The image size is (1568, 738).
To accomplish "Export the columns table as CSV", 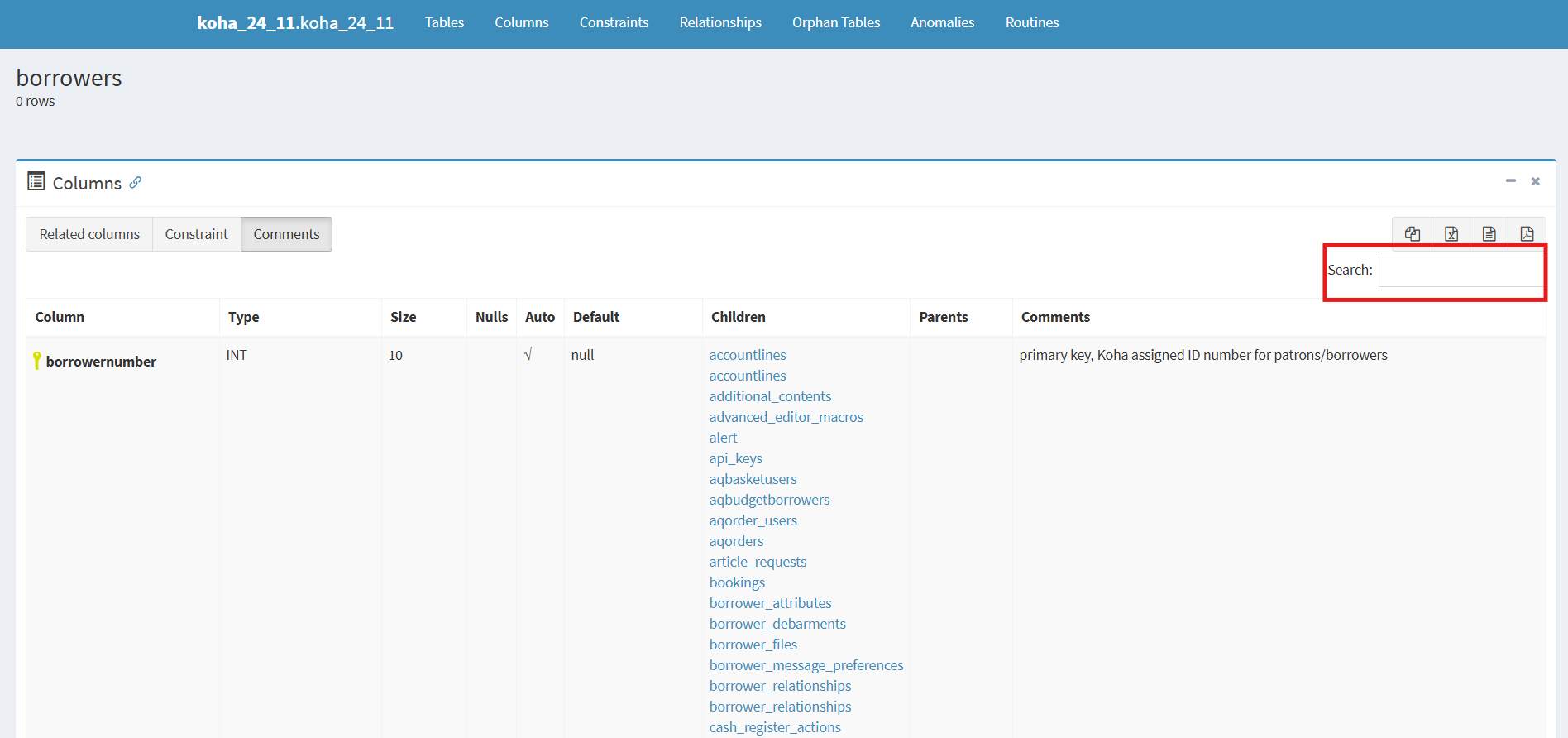I will [1489, 233].
